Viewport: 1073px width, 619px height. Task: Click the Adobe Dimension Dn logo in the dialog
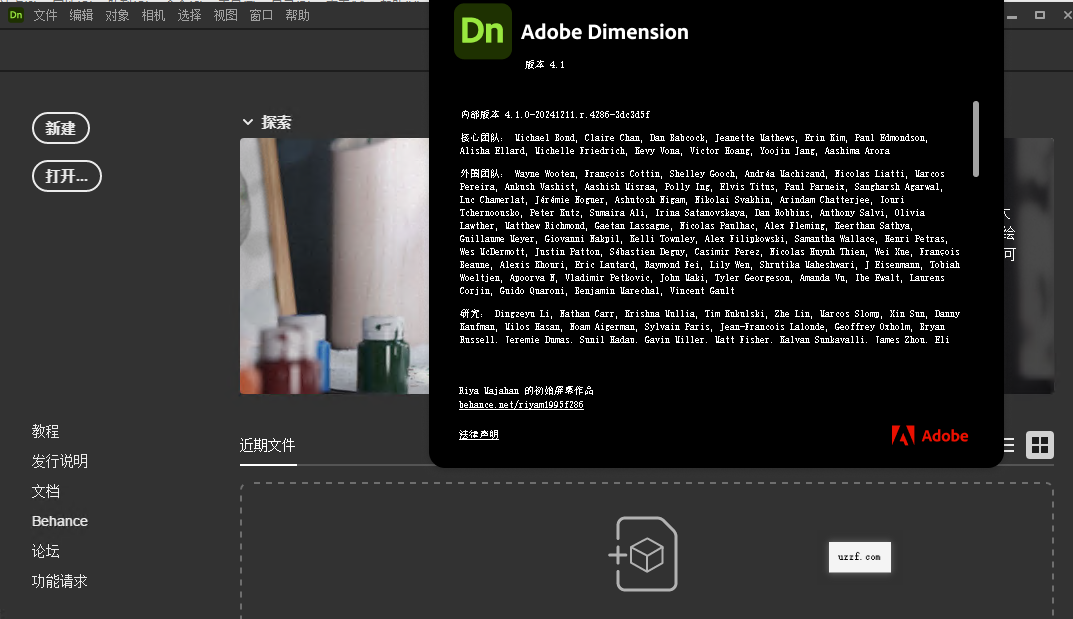pyautogui.click(x=482, y=31)
